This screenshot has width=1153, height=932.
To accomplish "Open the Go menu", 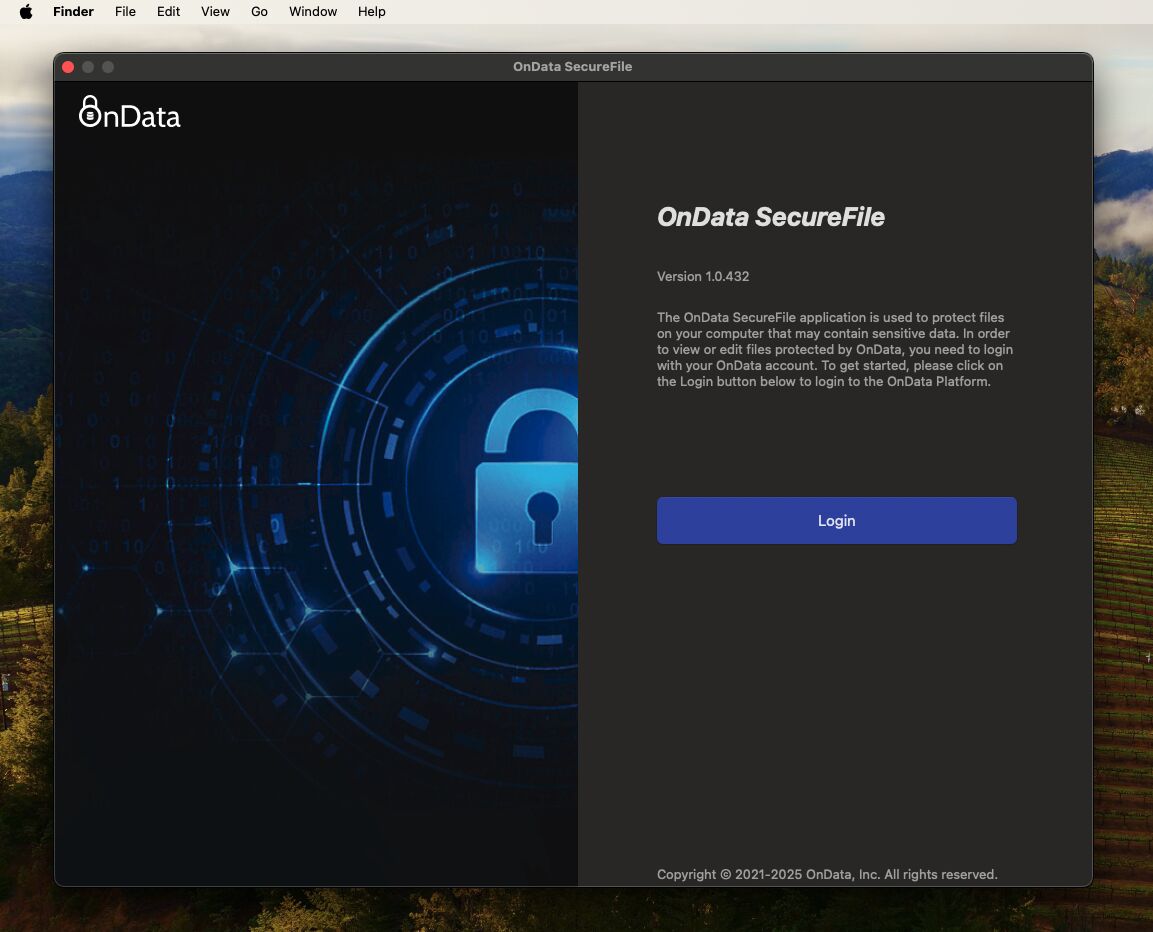I will (259, 11).
